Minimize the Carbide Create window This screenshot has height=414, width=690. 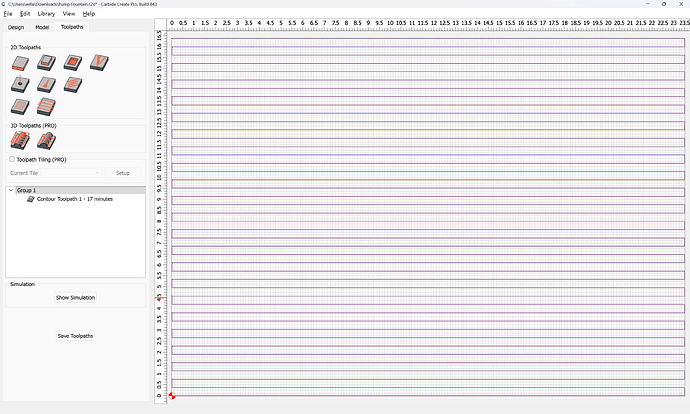click(648, 4)
